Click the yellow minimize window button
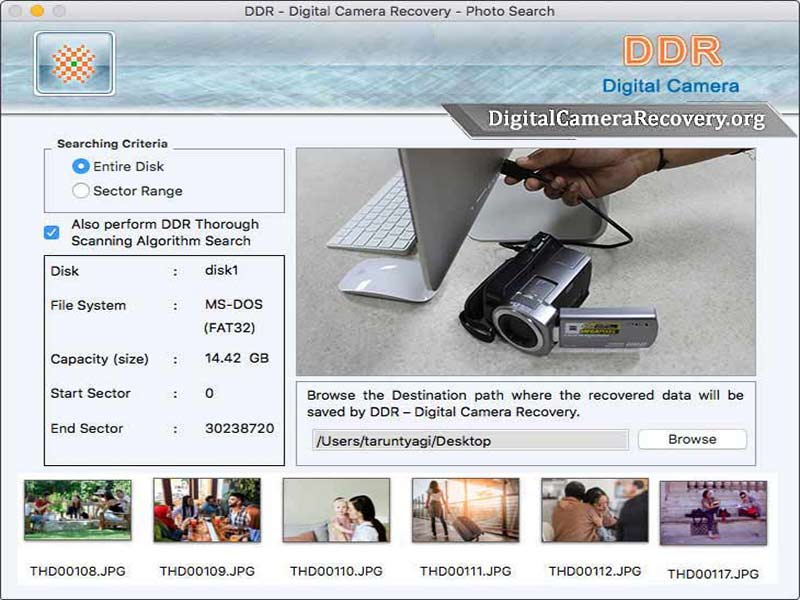The width and height of the screenshot is (800, 600). 37,11
